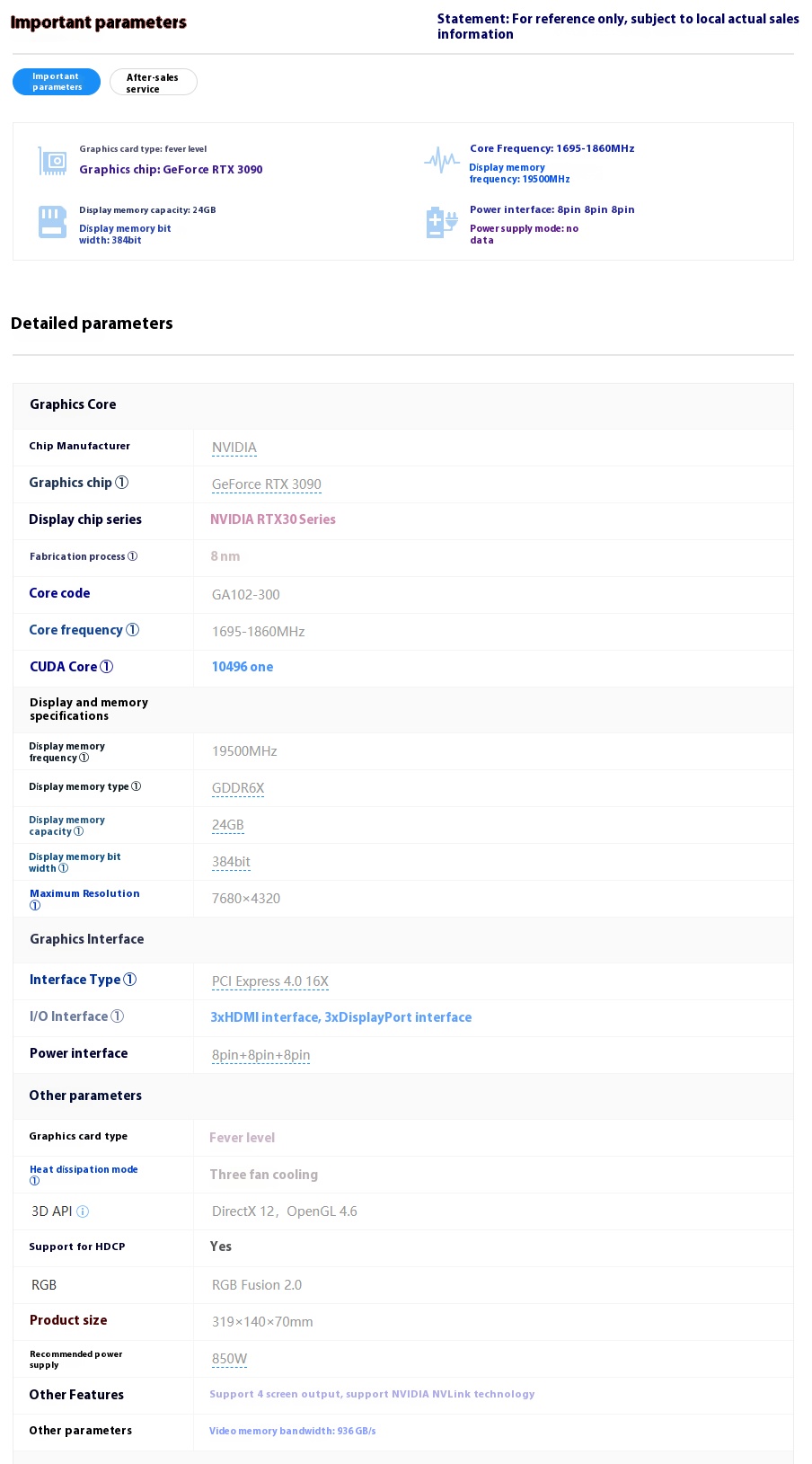Click the 10496 one CUDA core value

tap(243, 667)
